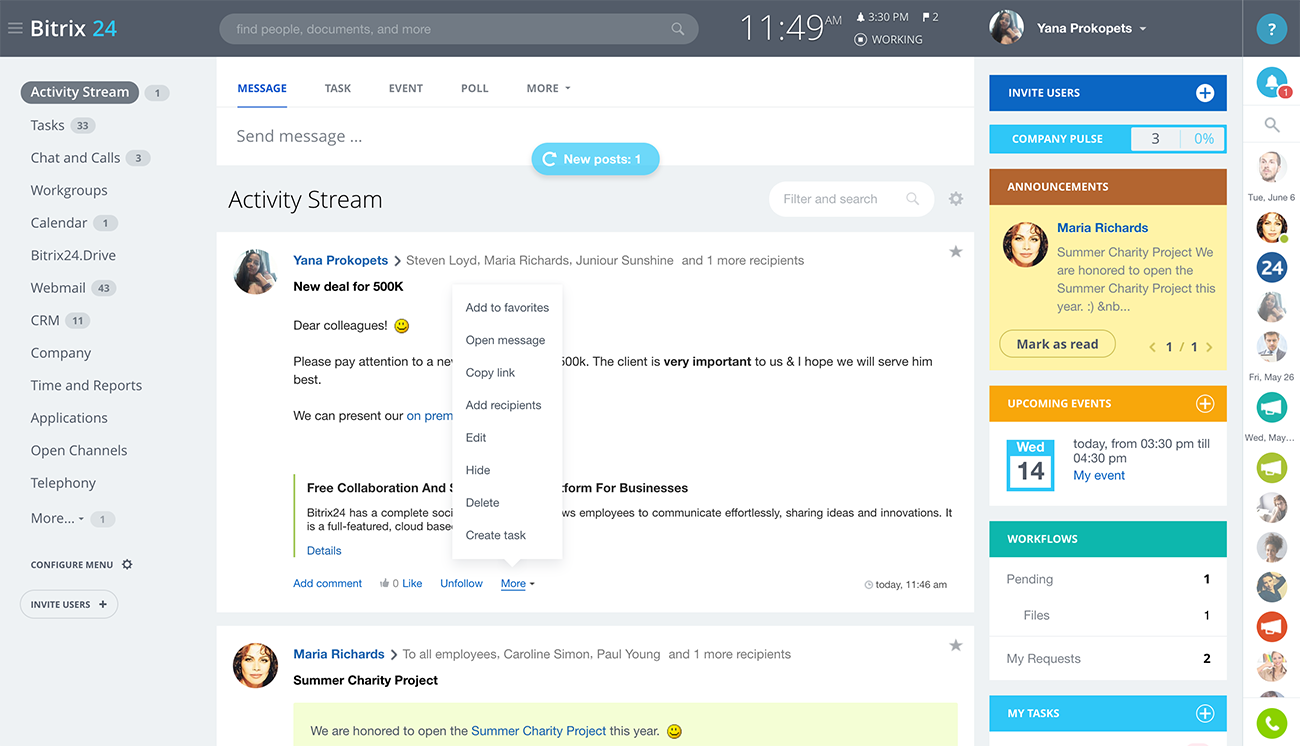Open the hamburger menu next to Bitrix24 logo
The image size is (1300, 746).
14,28
